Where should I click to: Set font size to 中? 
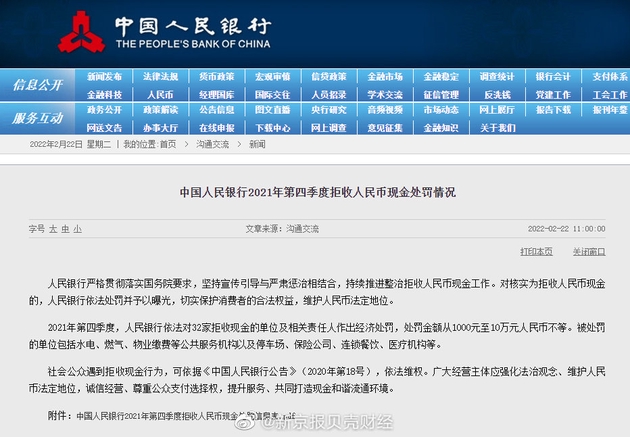65,229
